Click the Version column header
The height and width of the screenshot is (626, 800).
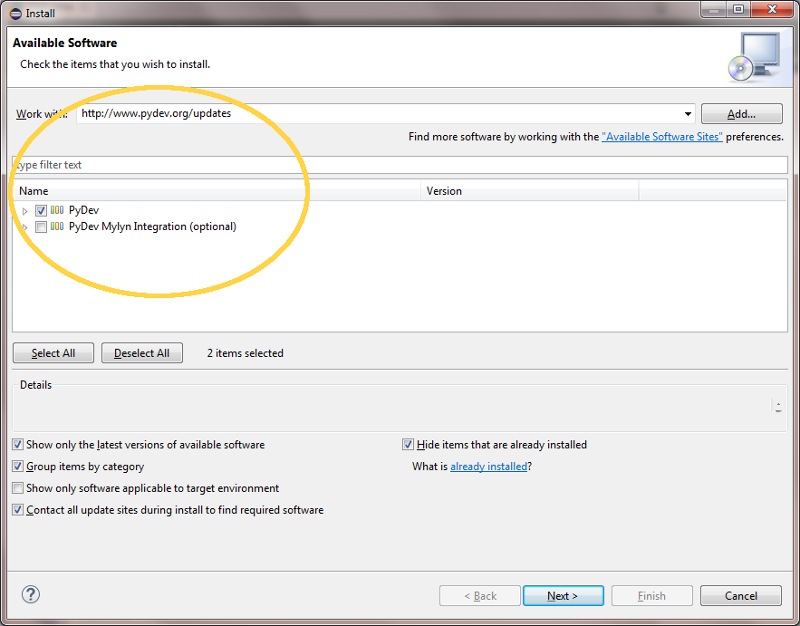pos(444,191)
